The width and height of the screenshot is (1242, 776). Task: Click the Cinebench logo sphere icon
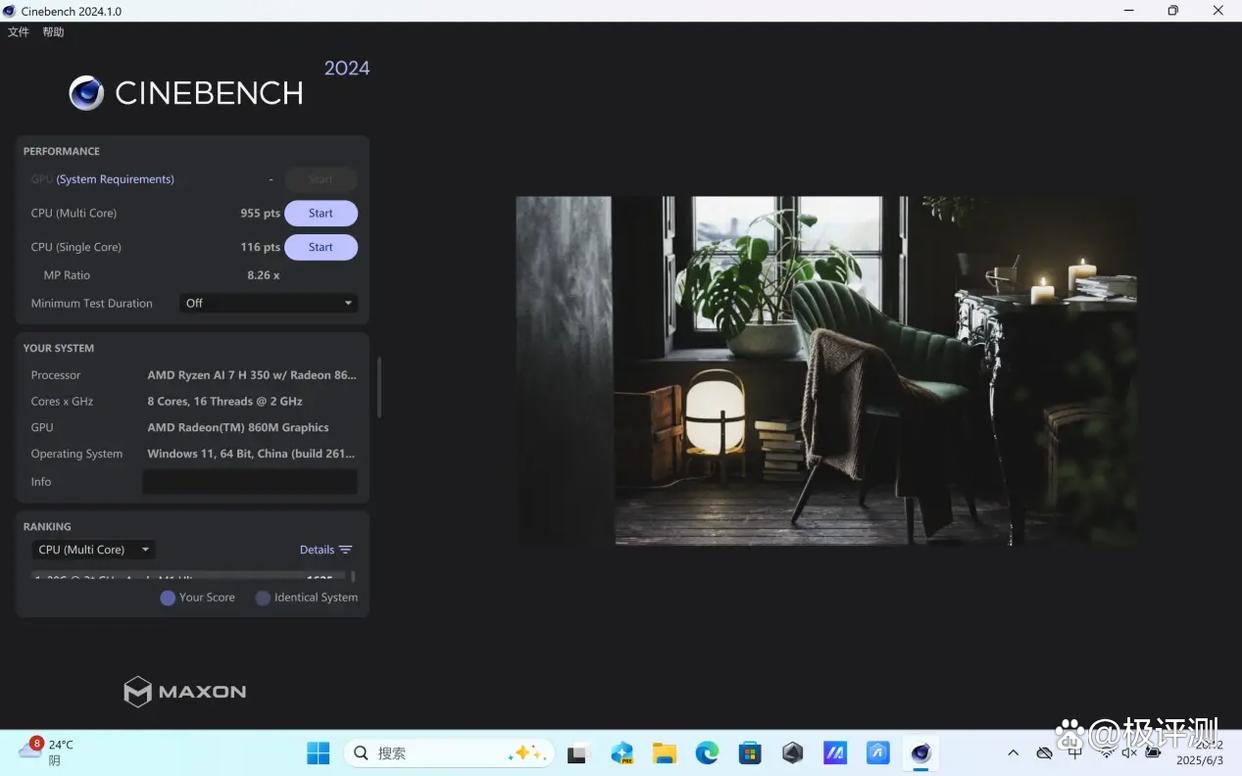(x=86, y=93)
